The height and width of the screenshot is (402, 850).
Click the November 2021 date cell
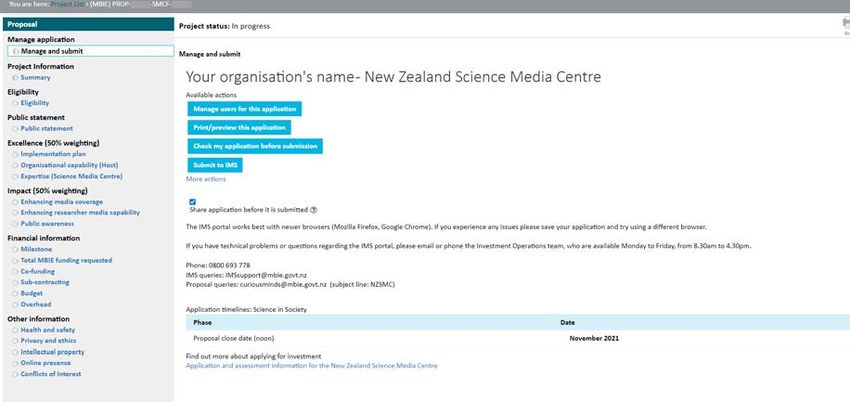[x=594, y=339]
